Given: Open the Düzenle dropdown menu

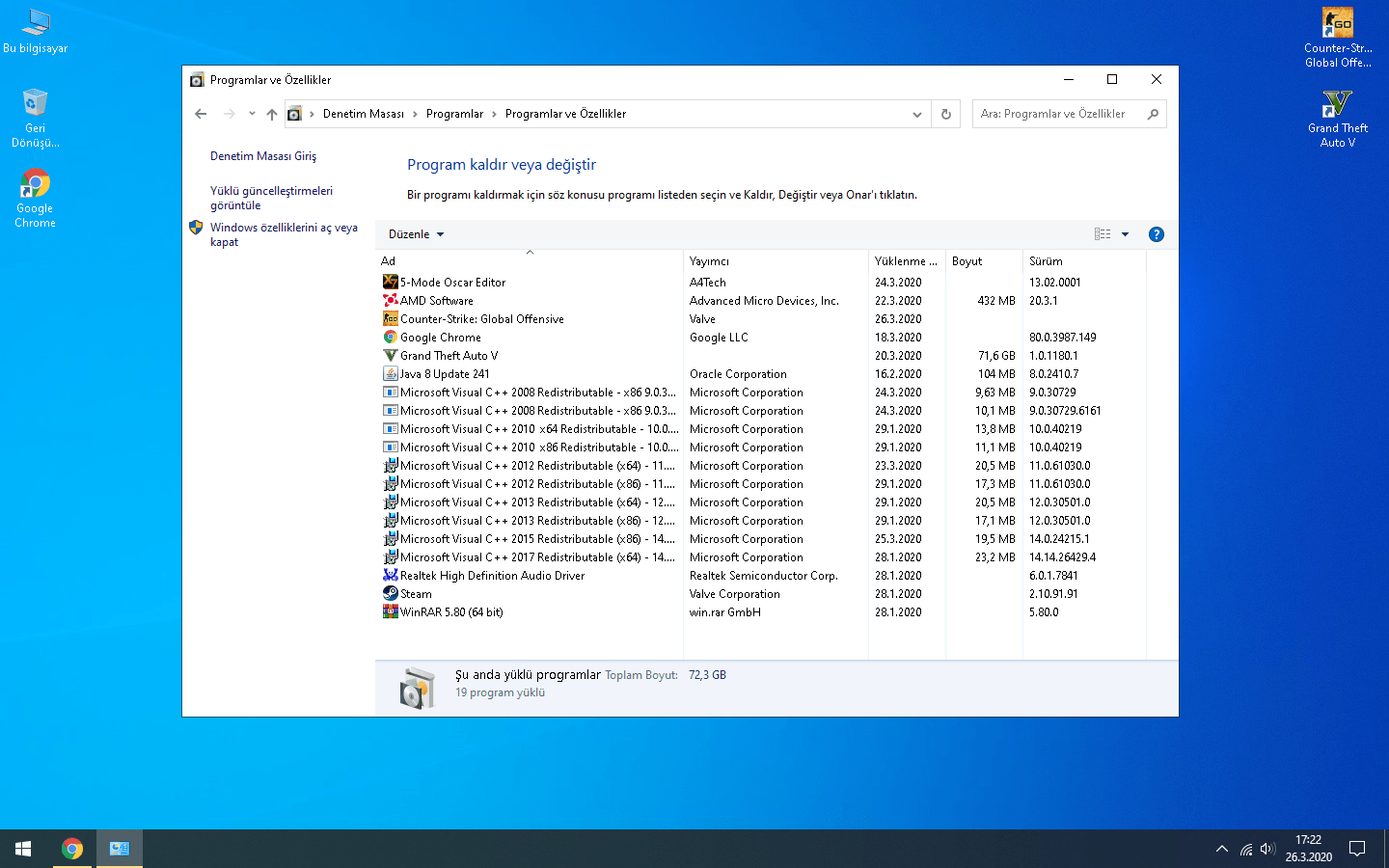Looking at the screenshot, I should (x=417, y=234).
